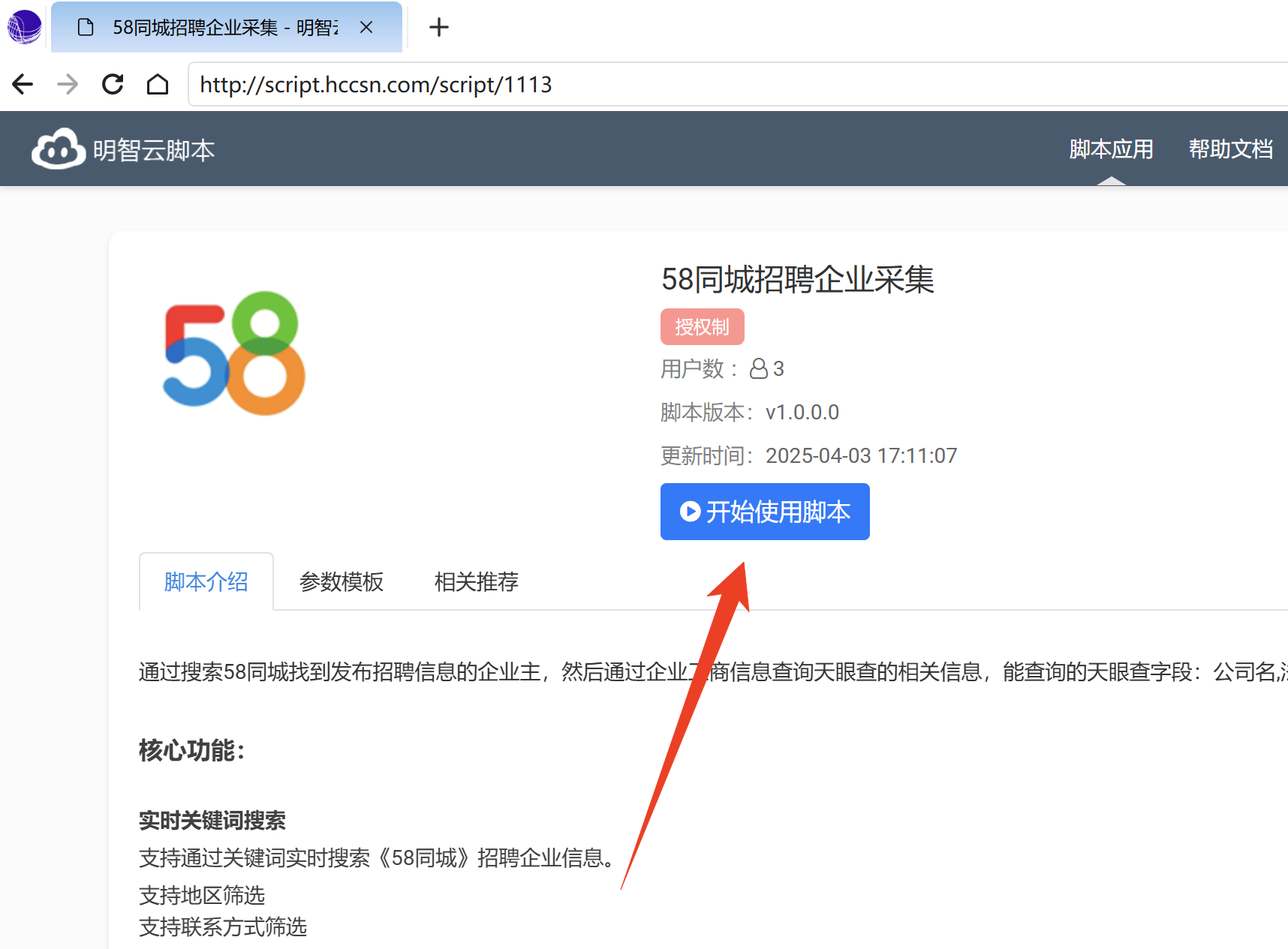Click the page icon on browser tab

click(86, 28)
